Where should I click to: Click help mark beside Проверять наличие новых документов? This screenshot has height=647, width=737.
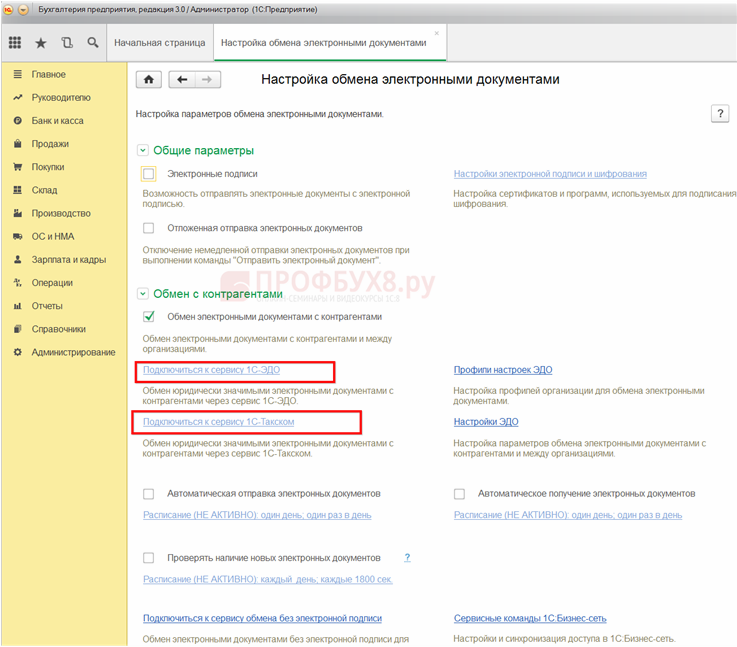click(x=407, y=557)
